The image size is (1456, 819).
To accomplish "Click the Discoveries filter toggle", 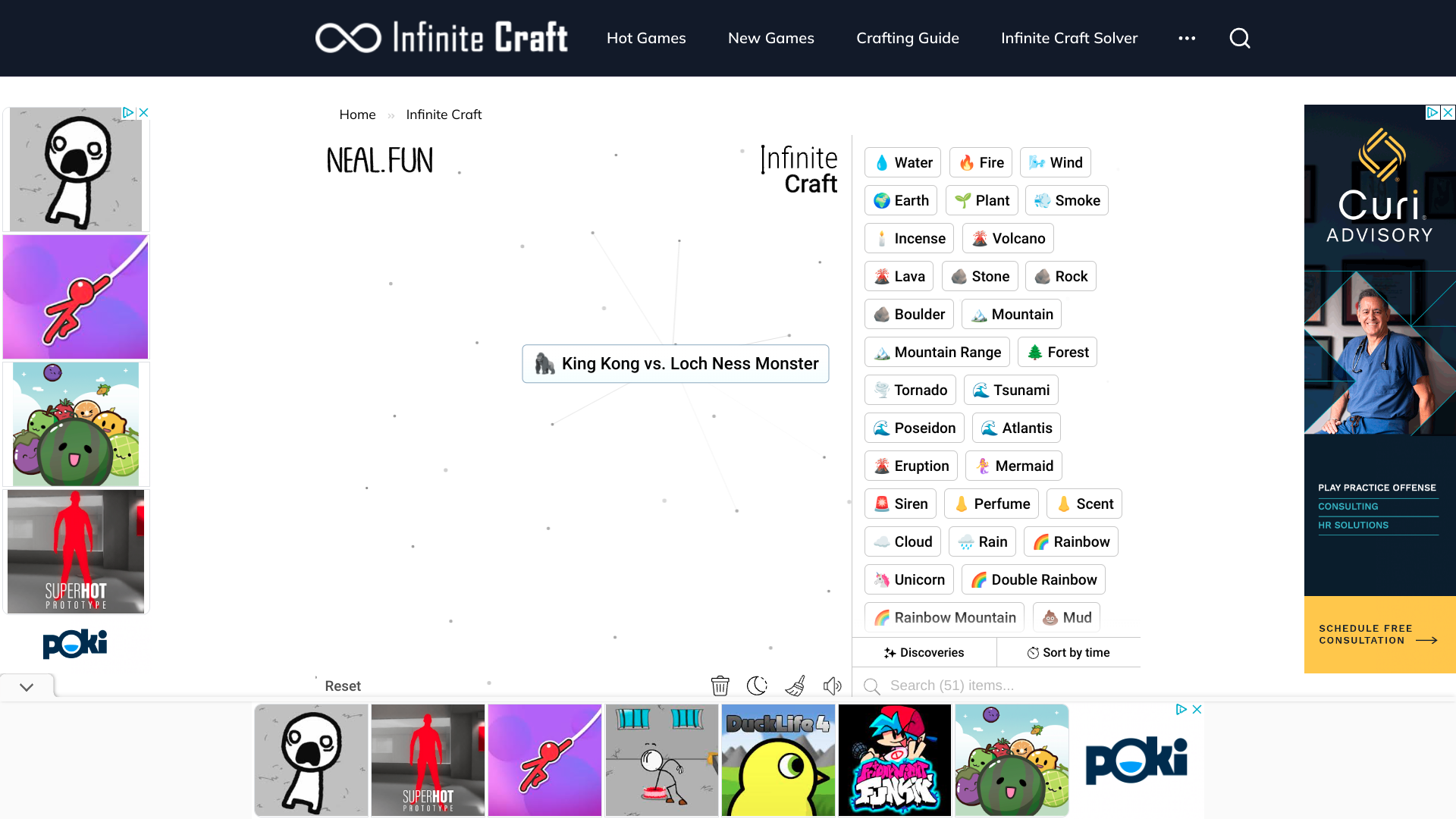I will tap(924, 652).
